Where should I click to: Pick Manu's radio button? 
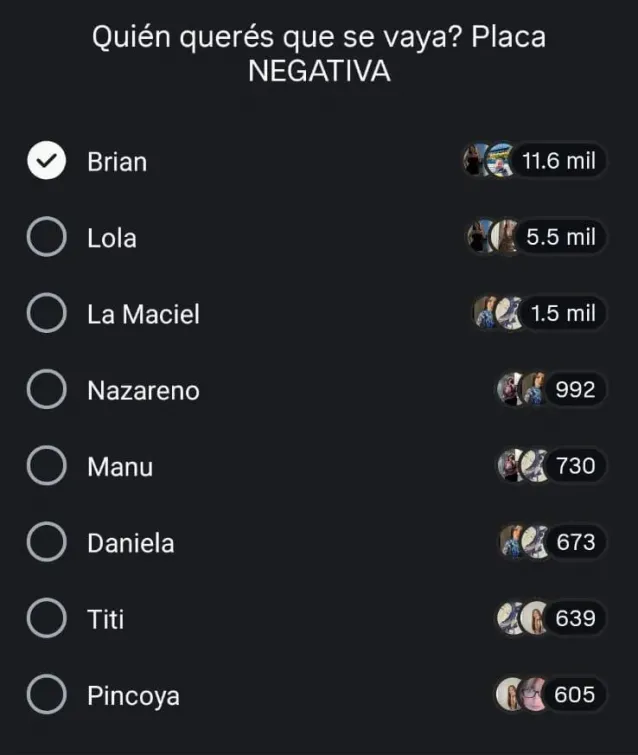click(x=46, y=466)
